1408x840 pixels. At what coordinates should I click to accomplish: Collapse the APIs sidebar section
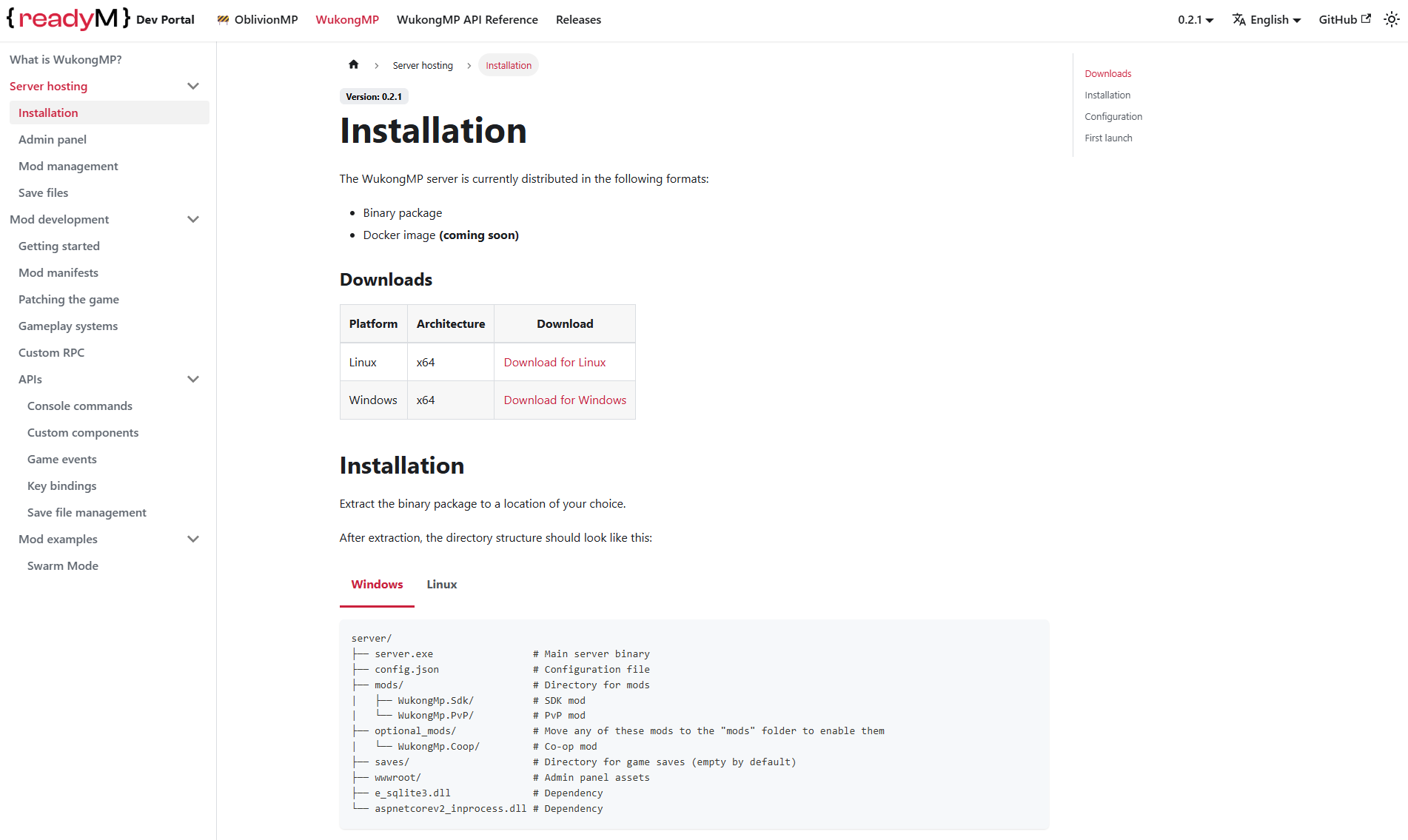pyautogui.click(x=193, y=379)
